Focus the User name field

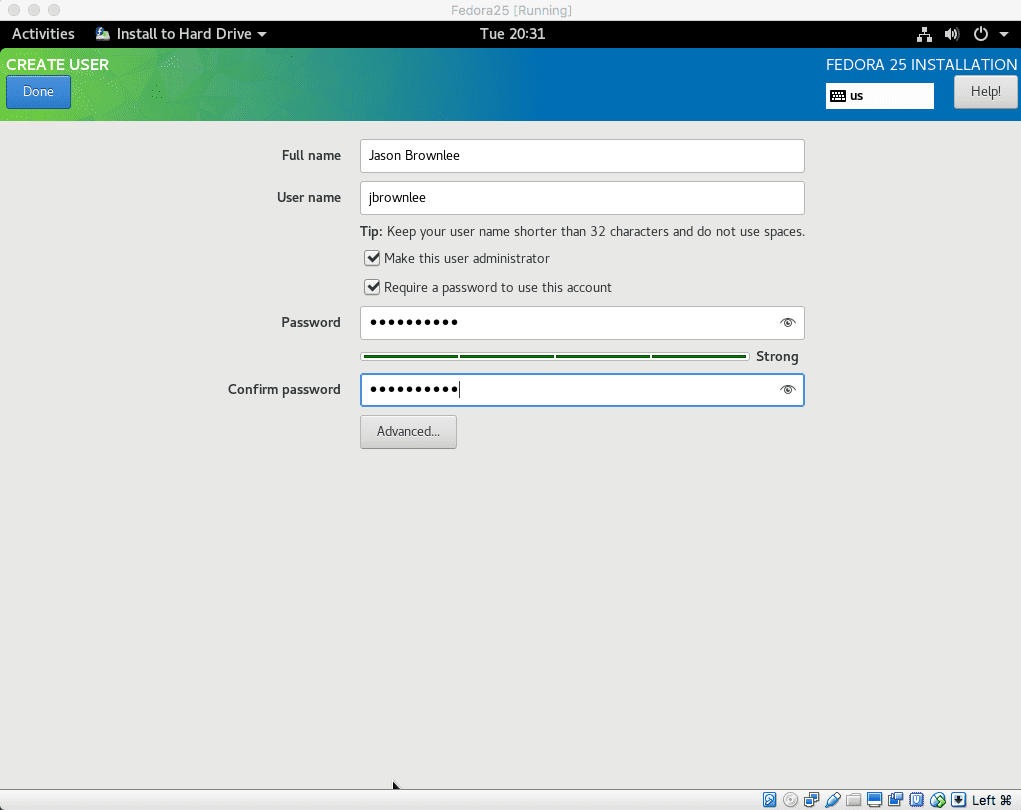tap(582, 198)
